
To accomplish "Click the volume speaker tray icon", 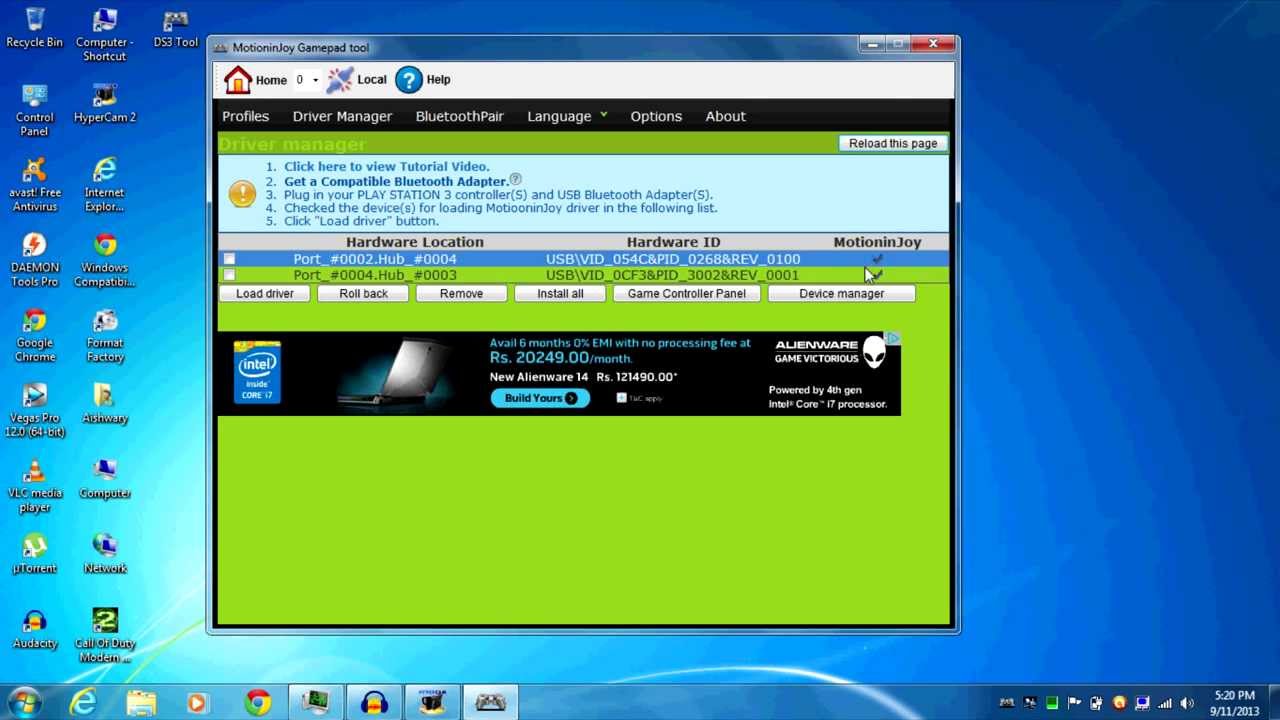I will (x=1187, y=703).
